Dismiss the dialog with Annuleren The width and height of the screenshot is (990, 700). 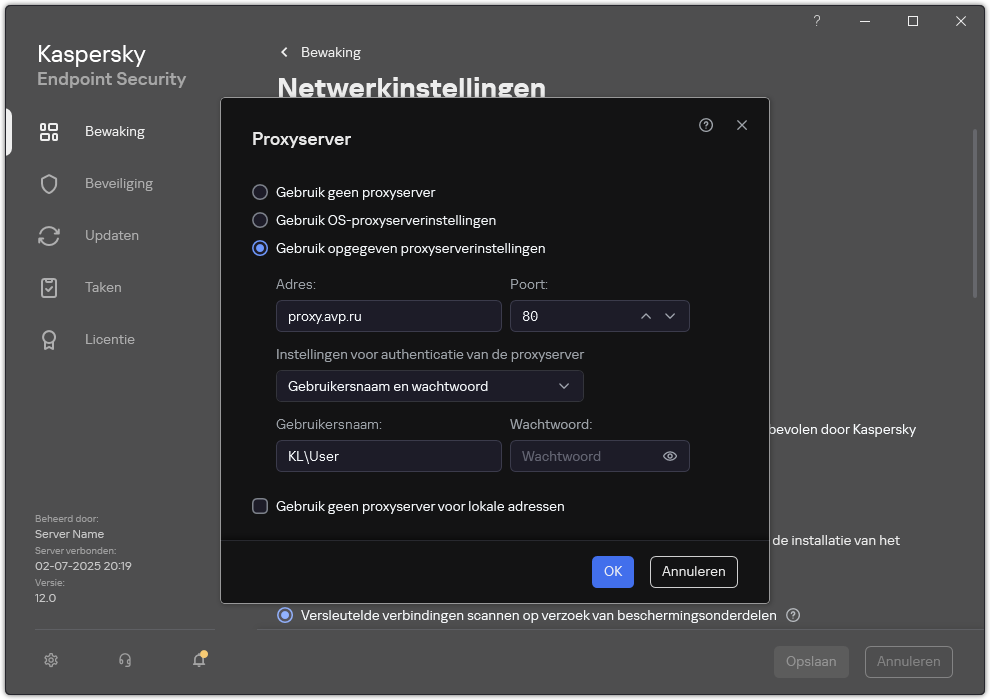[693, 571]
